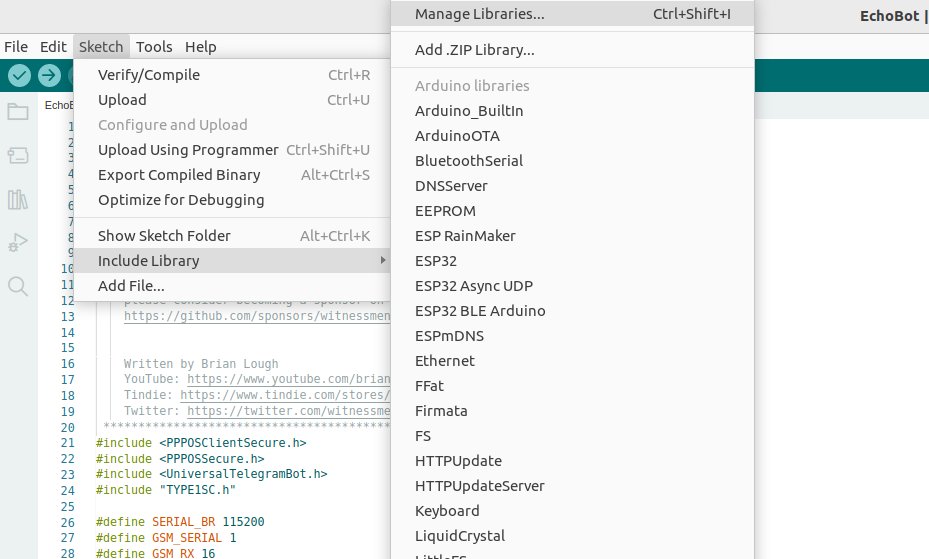Select Add .ZIP Library...

click(572, 50)
